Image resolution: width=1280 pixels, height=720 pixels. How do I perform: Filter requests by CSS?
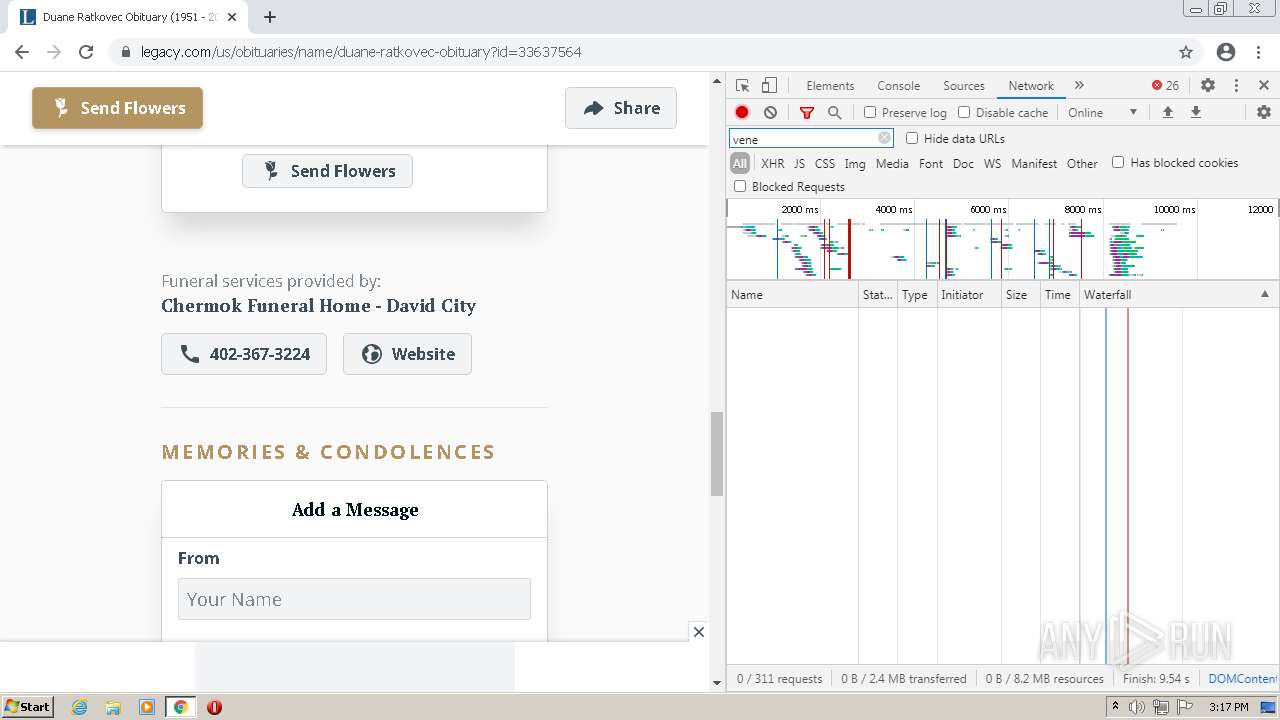pos(824,163)
